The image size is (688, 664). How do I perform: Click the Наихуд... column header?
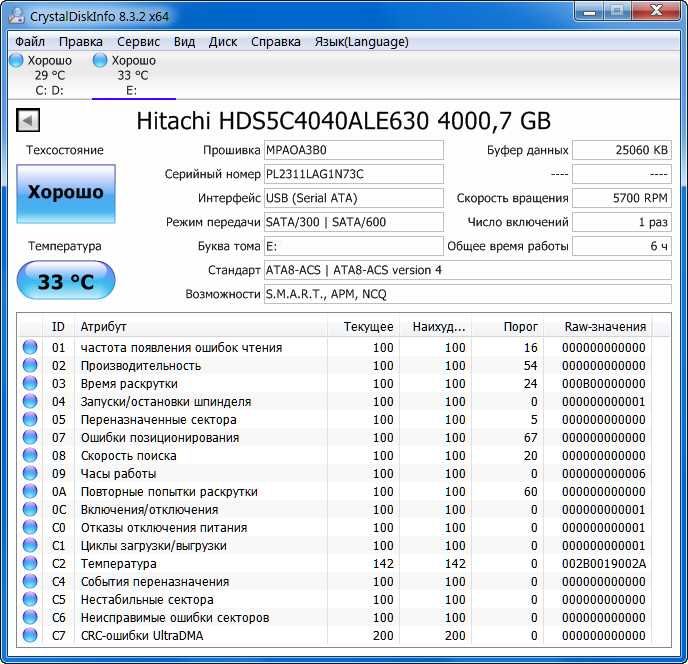click(436, 327)
